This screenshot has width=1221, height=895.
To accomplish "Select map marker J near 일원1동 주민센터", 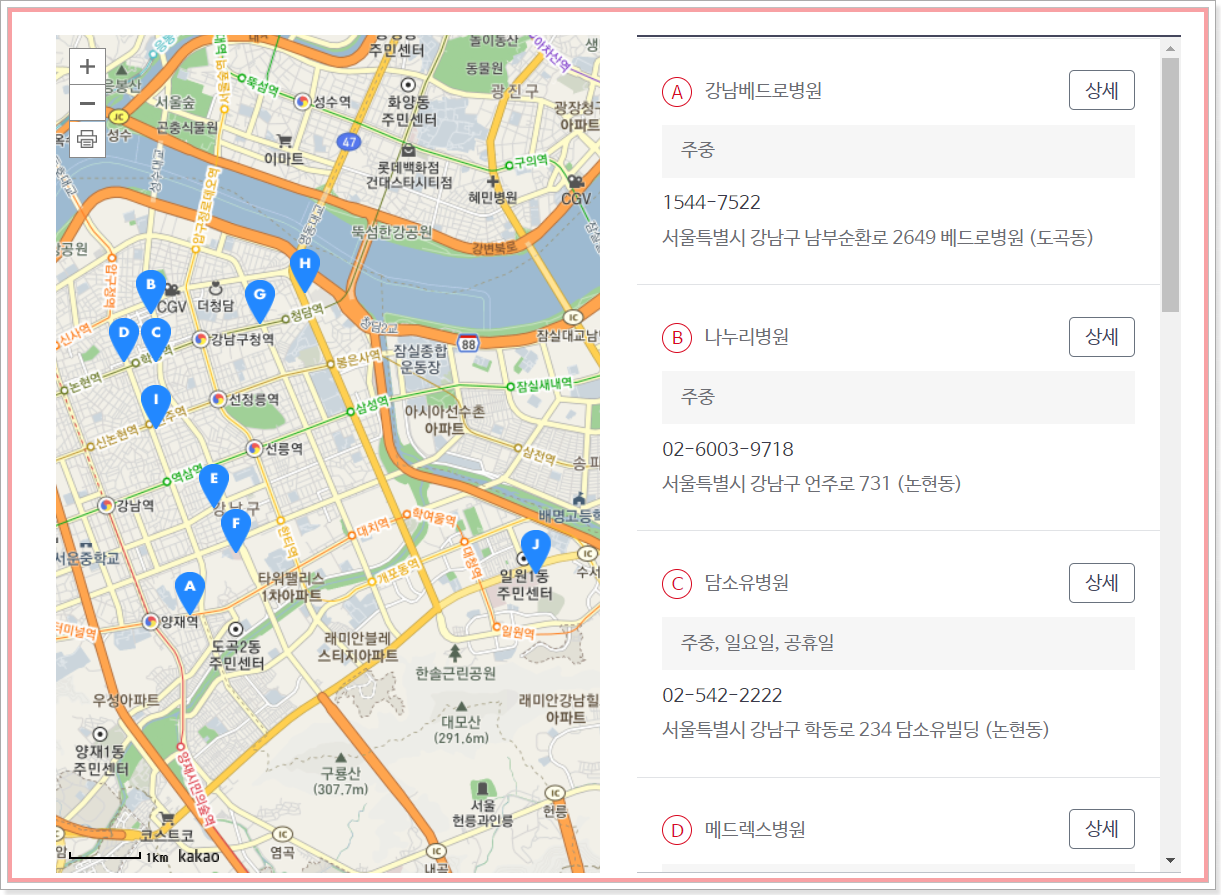I will [536, 543].
